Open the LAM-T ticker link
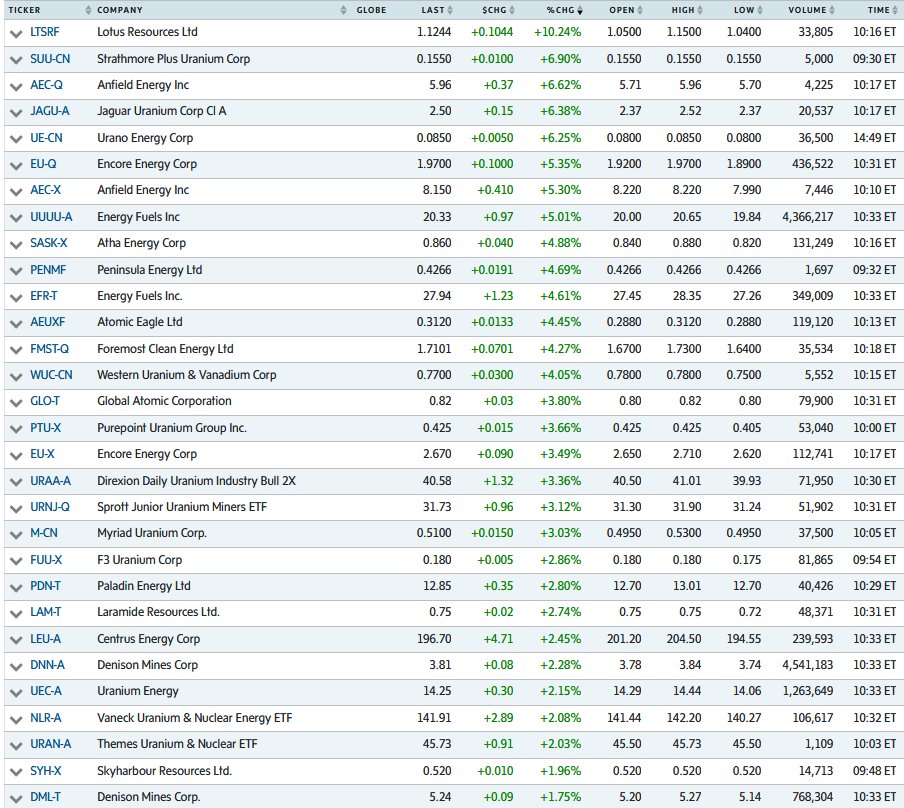The height and width of the screenshot is (808, 904). coord(46,612)
